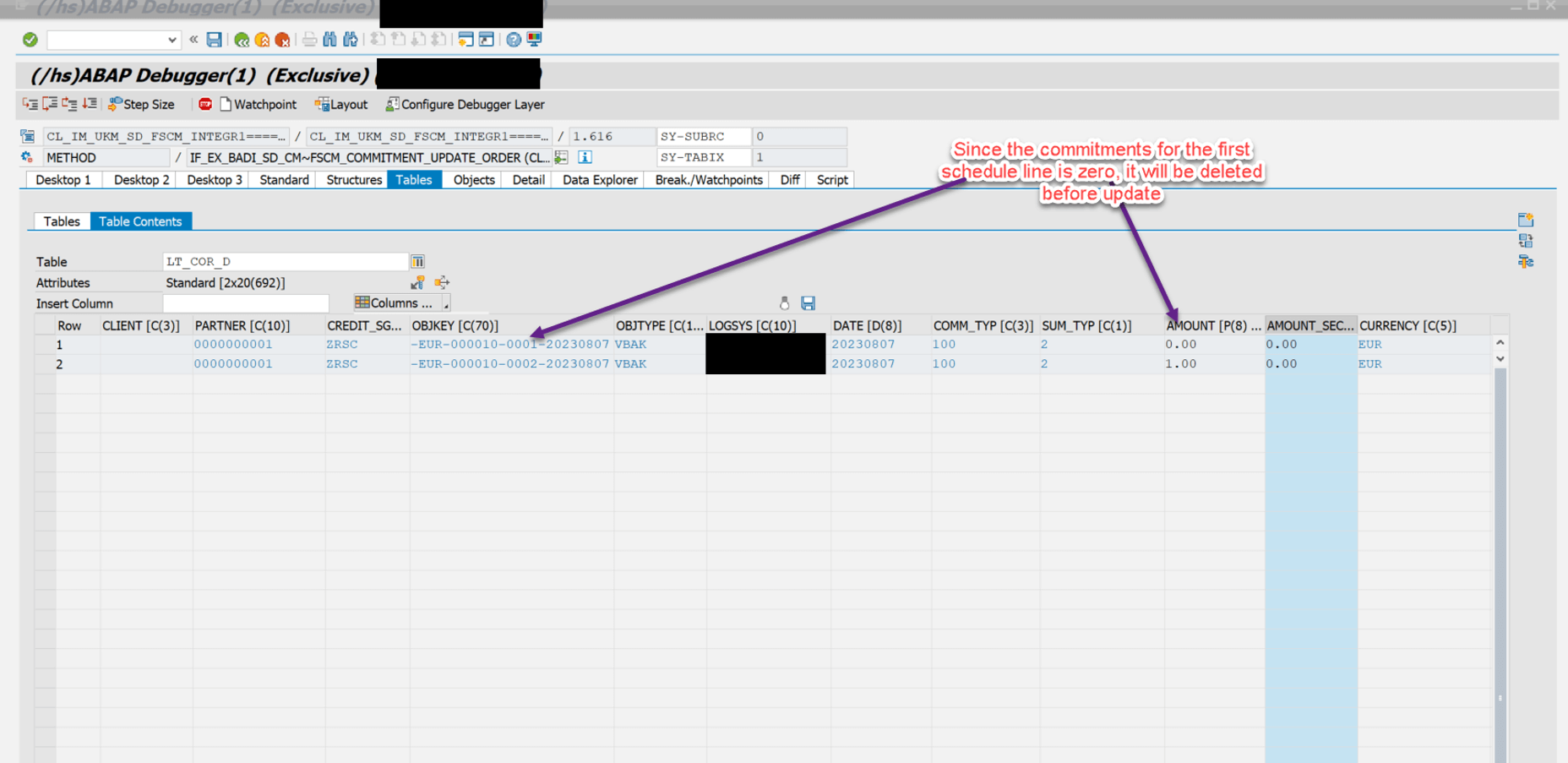The height and width of the screenshot is (763, 1568).
Task: Click the Configure Debugger Layer button
Action: click(470, 104)
